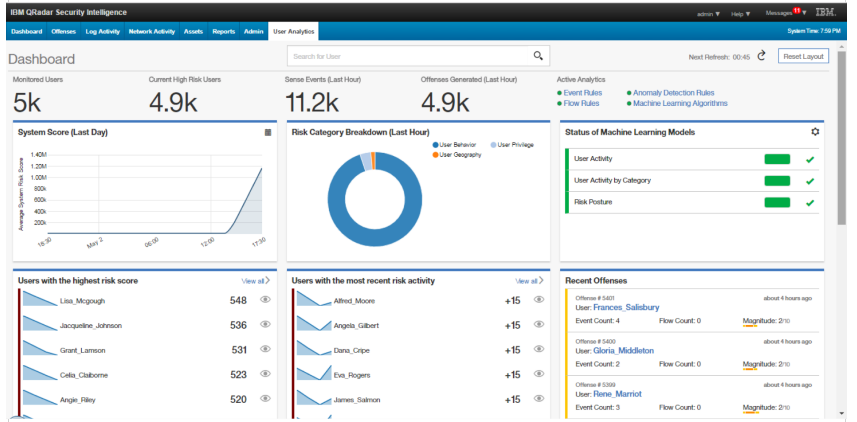Image resolution: width=857 pixels, height=422 pixels.
Task: Open the Assets tab
Action: pos(193,32)
